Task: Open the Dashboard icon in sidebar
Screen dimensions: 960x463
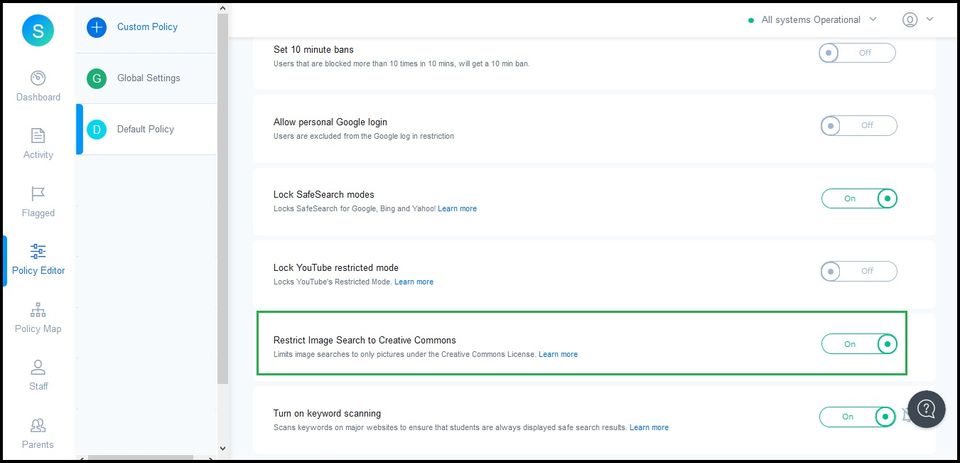Action: coord(38,78)
